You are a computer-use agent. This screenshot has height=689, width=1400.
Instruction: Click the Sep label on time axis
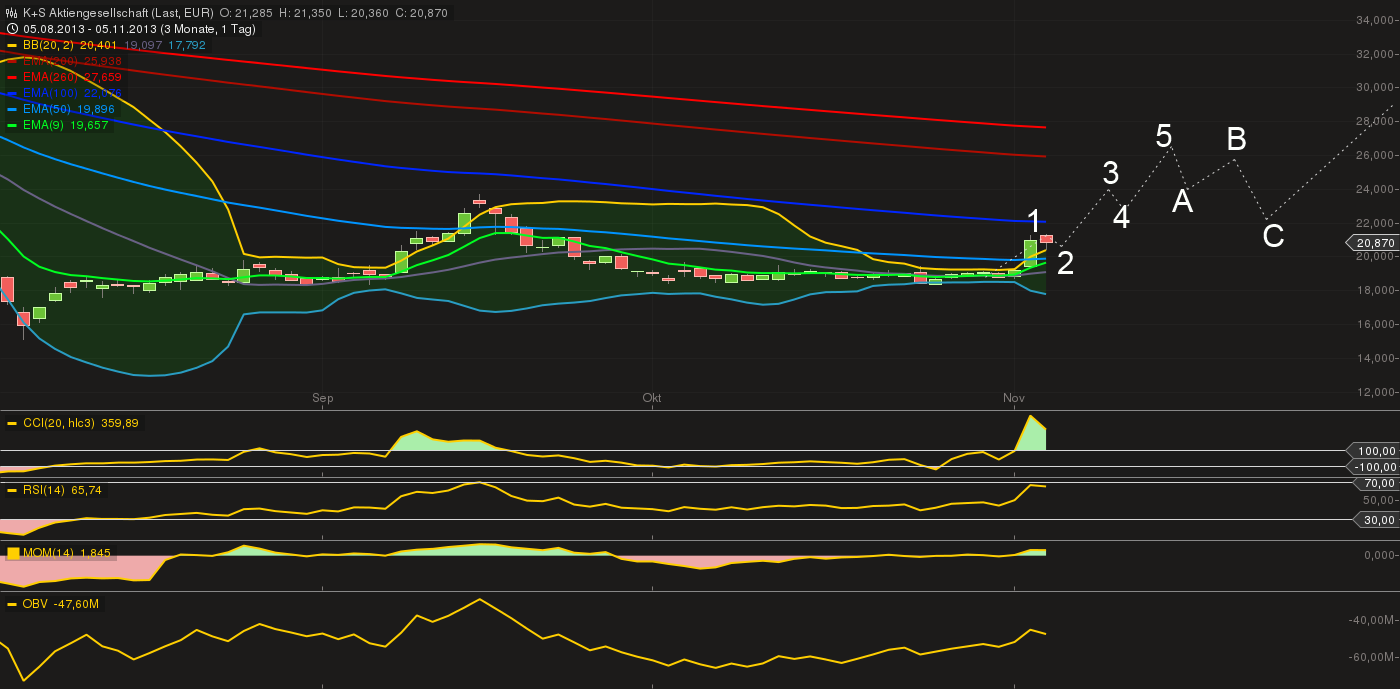322,398
